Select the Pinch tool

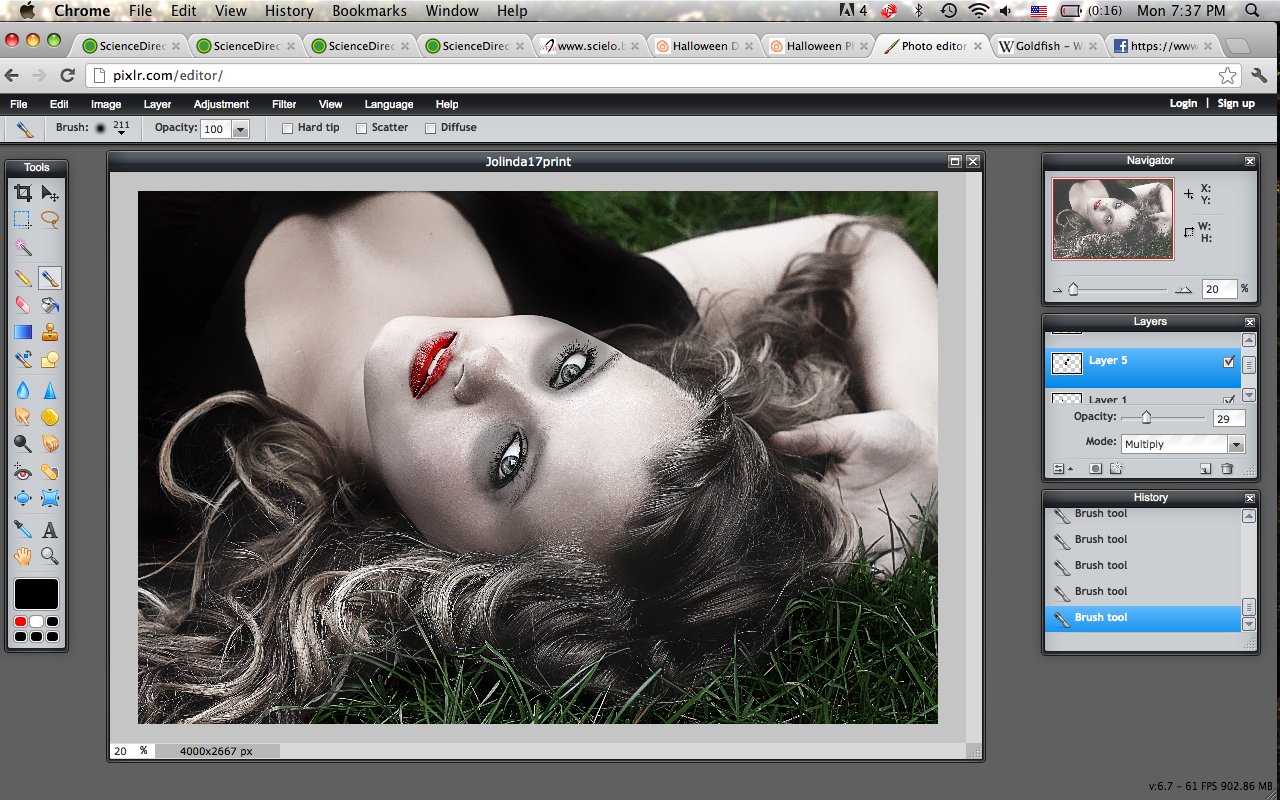[x=49, y=498]
